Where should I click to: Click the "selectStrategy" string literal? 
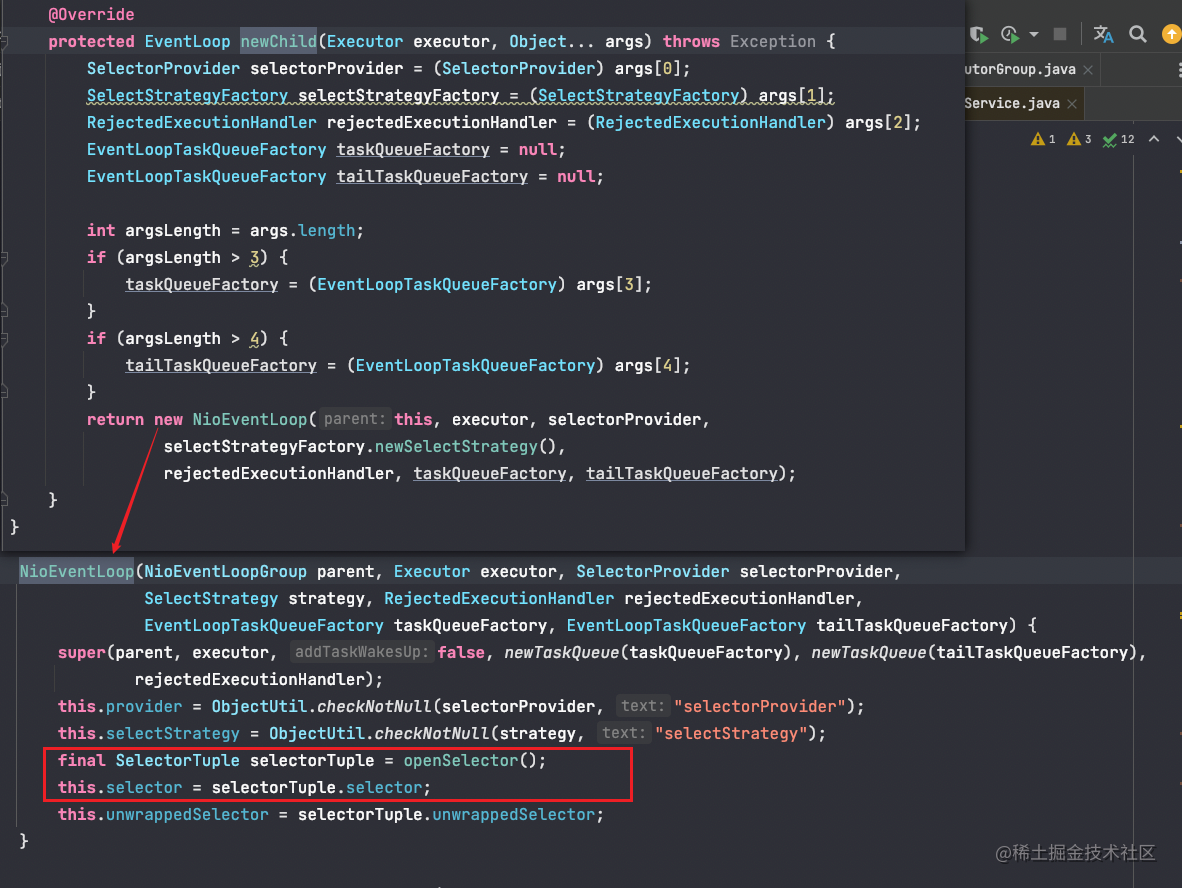(x=731, y=733)
